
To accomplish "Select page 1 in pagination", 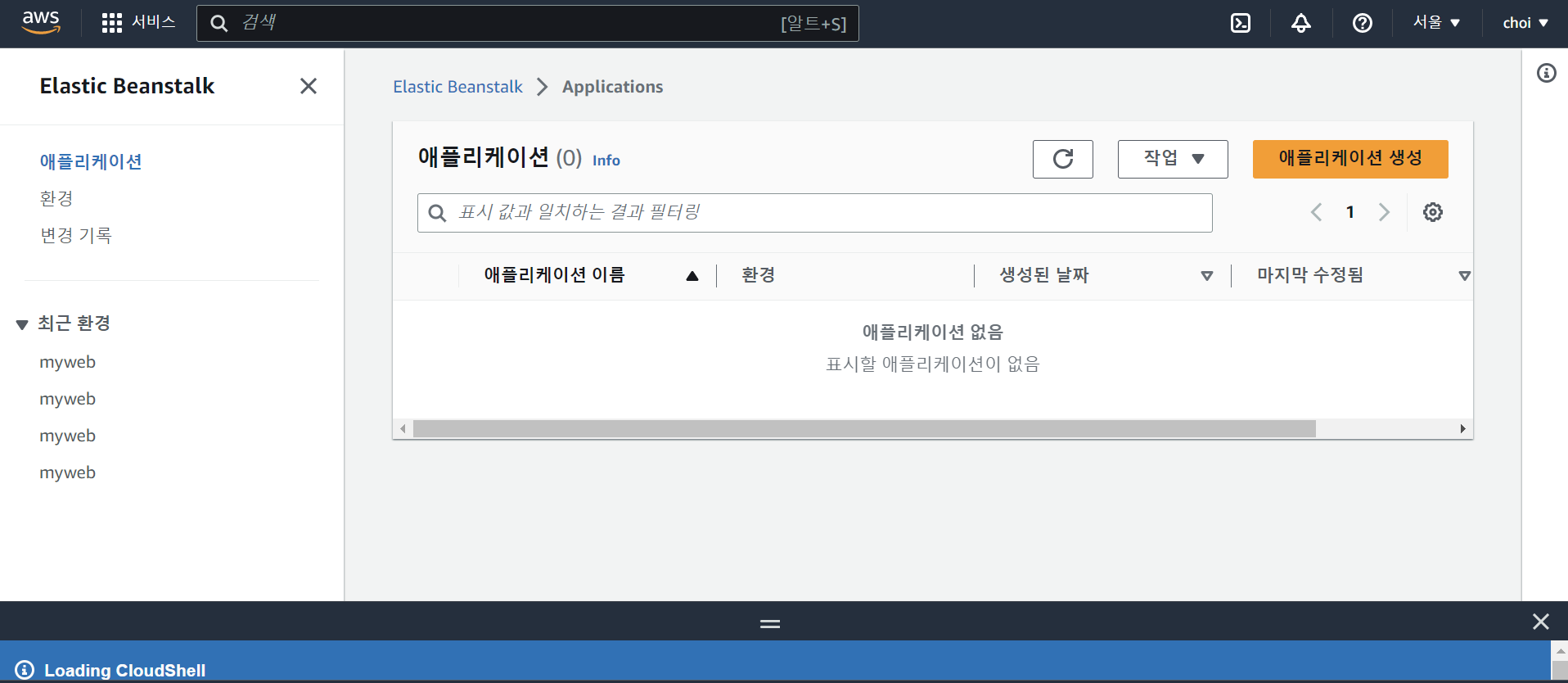I will click(1350, 212).
